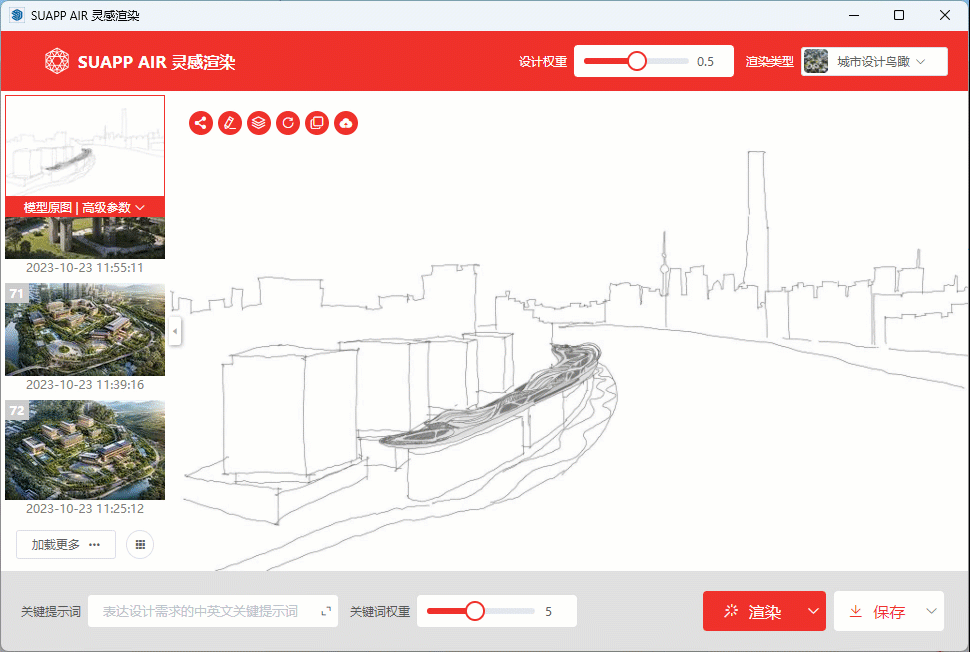Click the 渲染 render button
970x652 pixels.
[x=753, y=611]
